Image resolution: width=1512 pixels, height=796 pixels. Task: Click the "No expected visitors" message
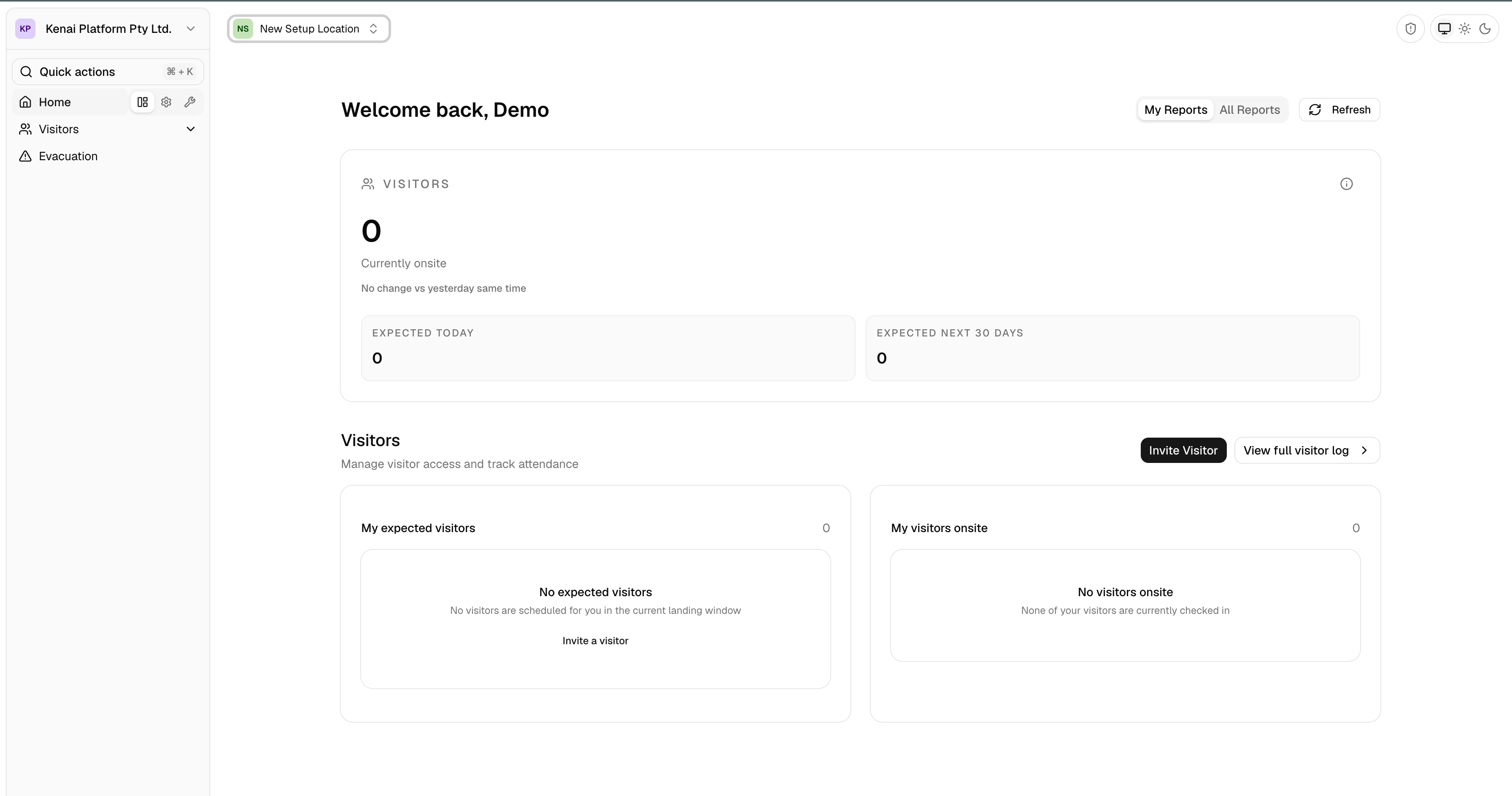click(595, 592)
